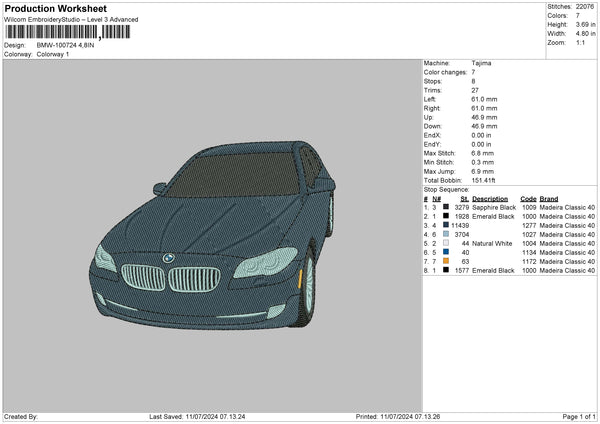The image size is (600, 424).
Task: Click the Description column header
Action: click(x=490, y=197)
